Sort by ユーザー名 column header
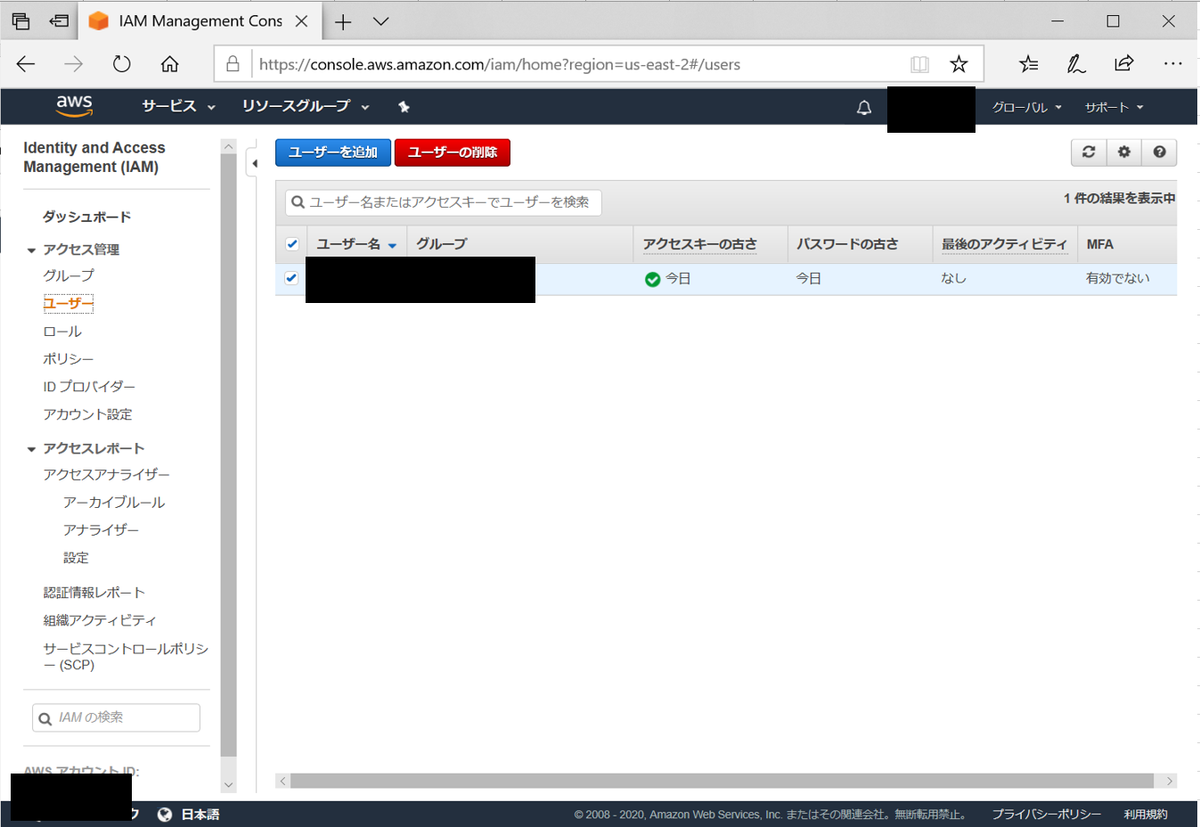 pos(357,244)
